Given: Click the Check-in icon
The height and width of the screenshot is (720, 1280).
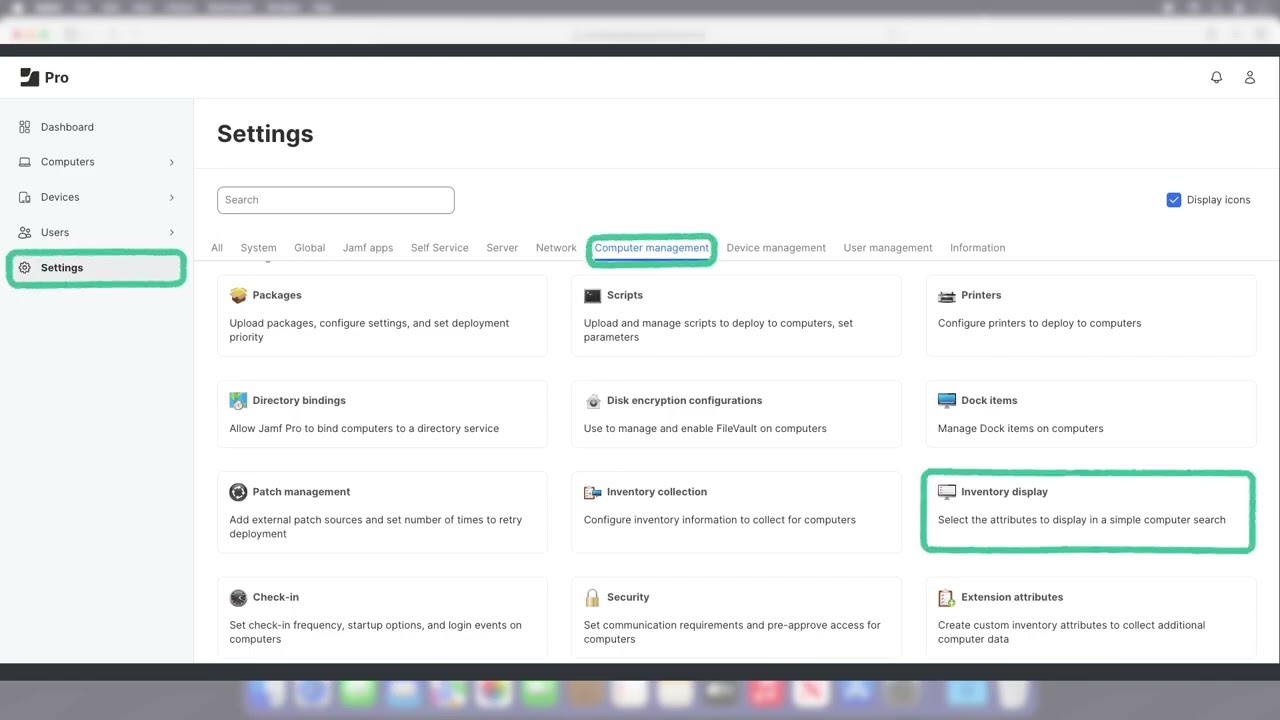Looking at the screenshot, I should click(x=238, y=597).
